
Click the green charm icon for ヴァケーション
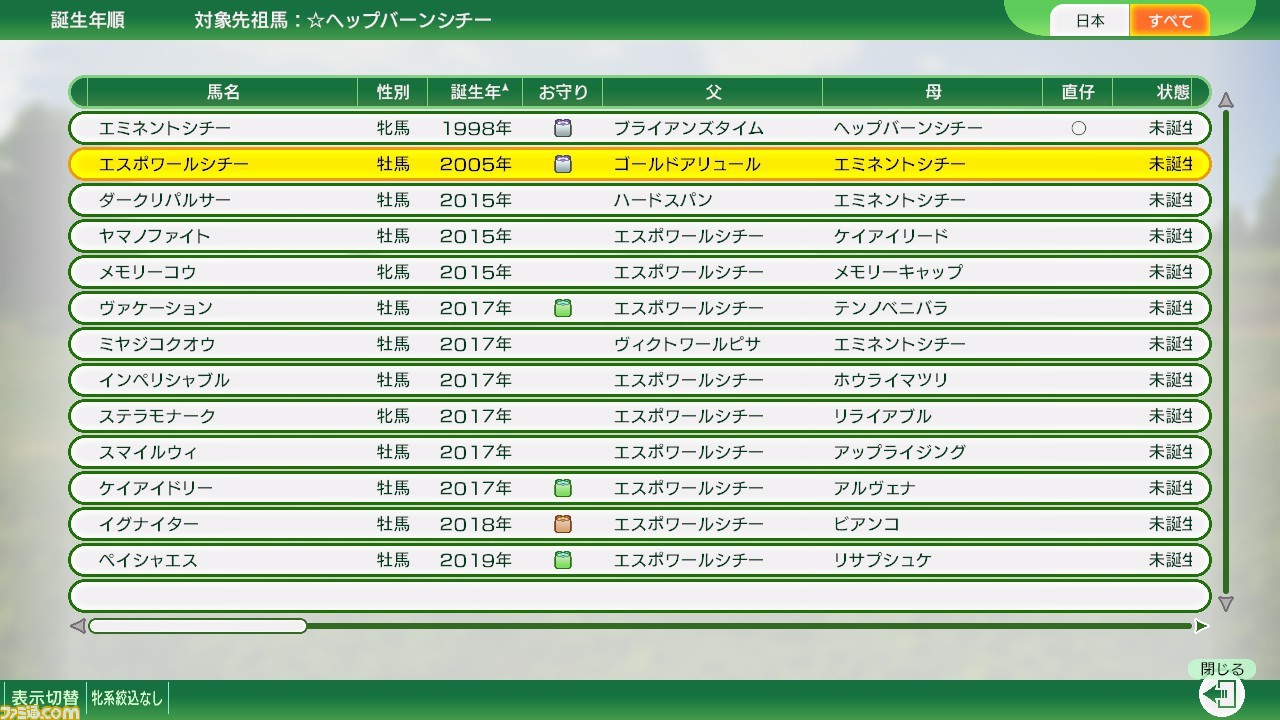click(x=563, y=308)
